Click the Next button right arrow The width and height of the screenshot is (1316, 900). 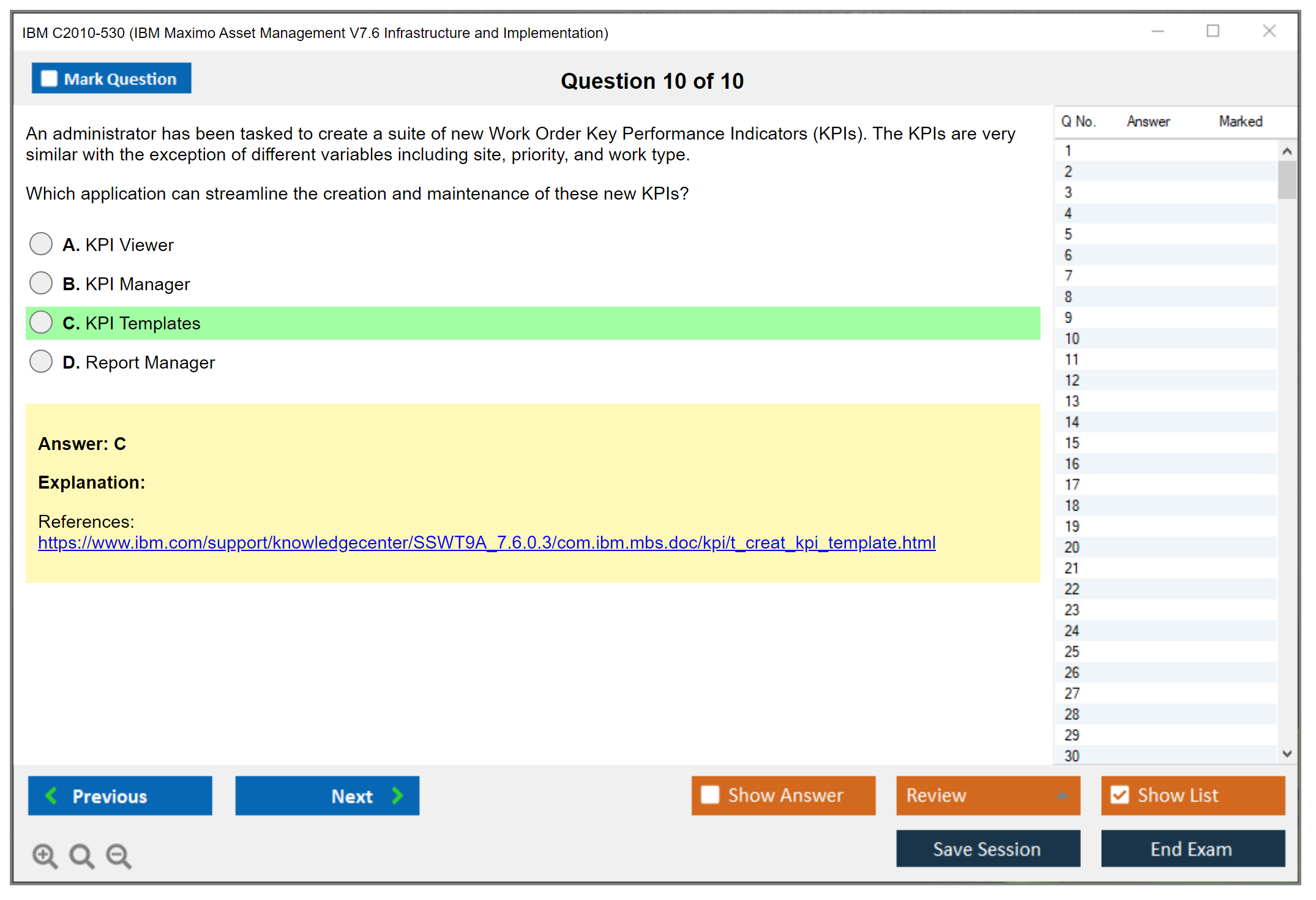397,795
